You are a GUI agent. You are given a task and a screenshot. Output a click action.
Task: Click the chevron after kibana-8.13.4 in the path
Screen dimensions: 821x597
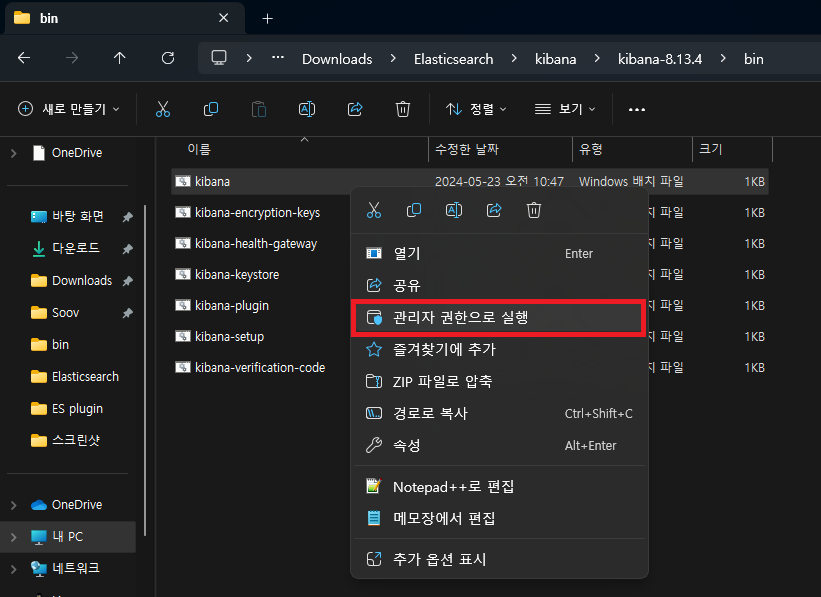pos(723,58)
